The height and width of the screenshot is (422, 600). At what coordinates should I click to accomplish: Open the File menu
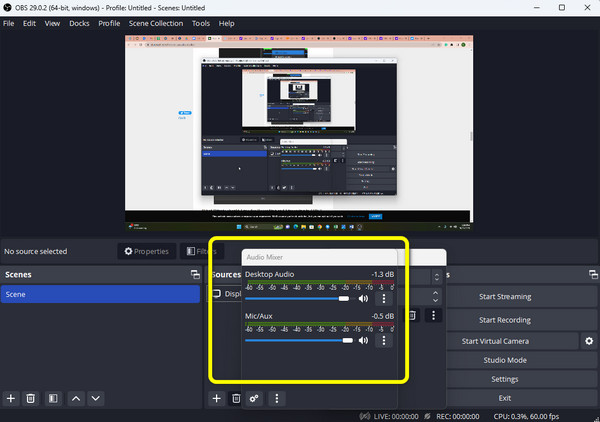(x=8, y=23)
